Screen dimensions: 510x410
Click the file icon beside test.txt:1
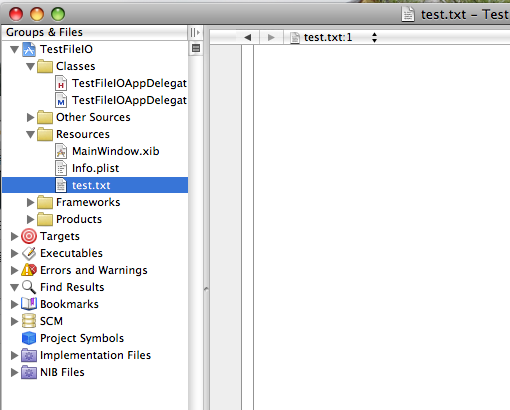coord(295,38)
